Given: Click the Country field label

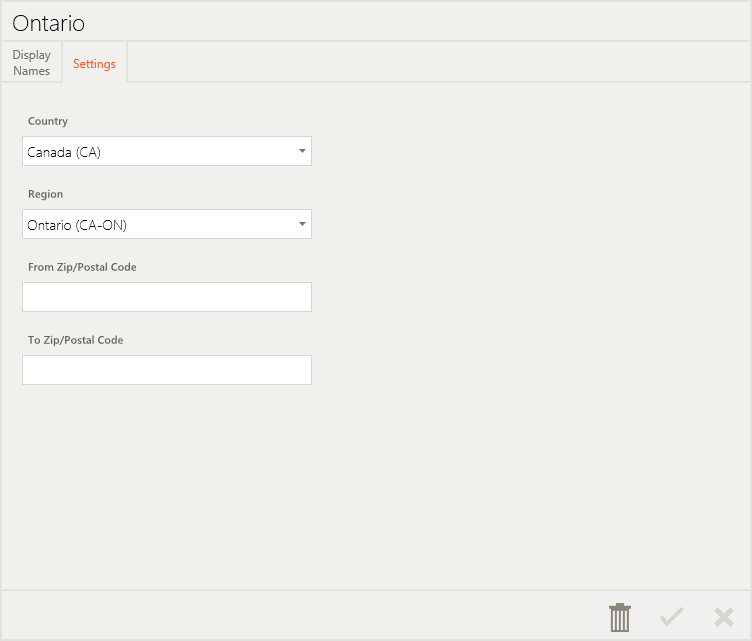Looking at the screenshot, I should (48, 121).
